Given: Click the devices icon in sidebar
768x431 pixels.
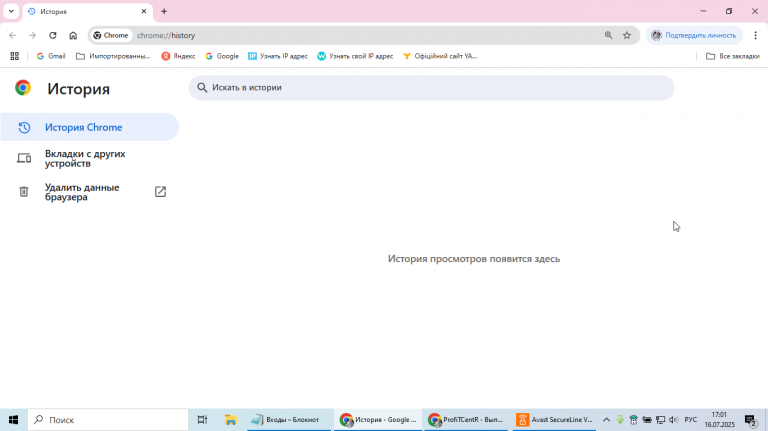Looking at the screenshot, I should pos(24,158).
